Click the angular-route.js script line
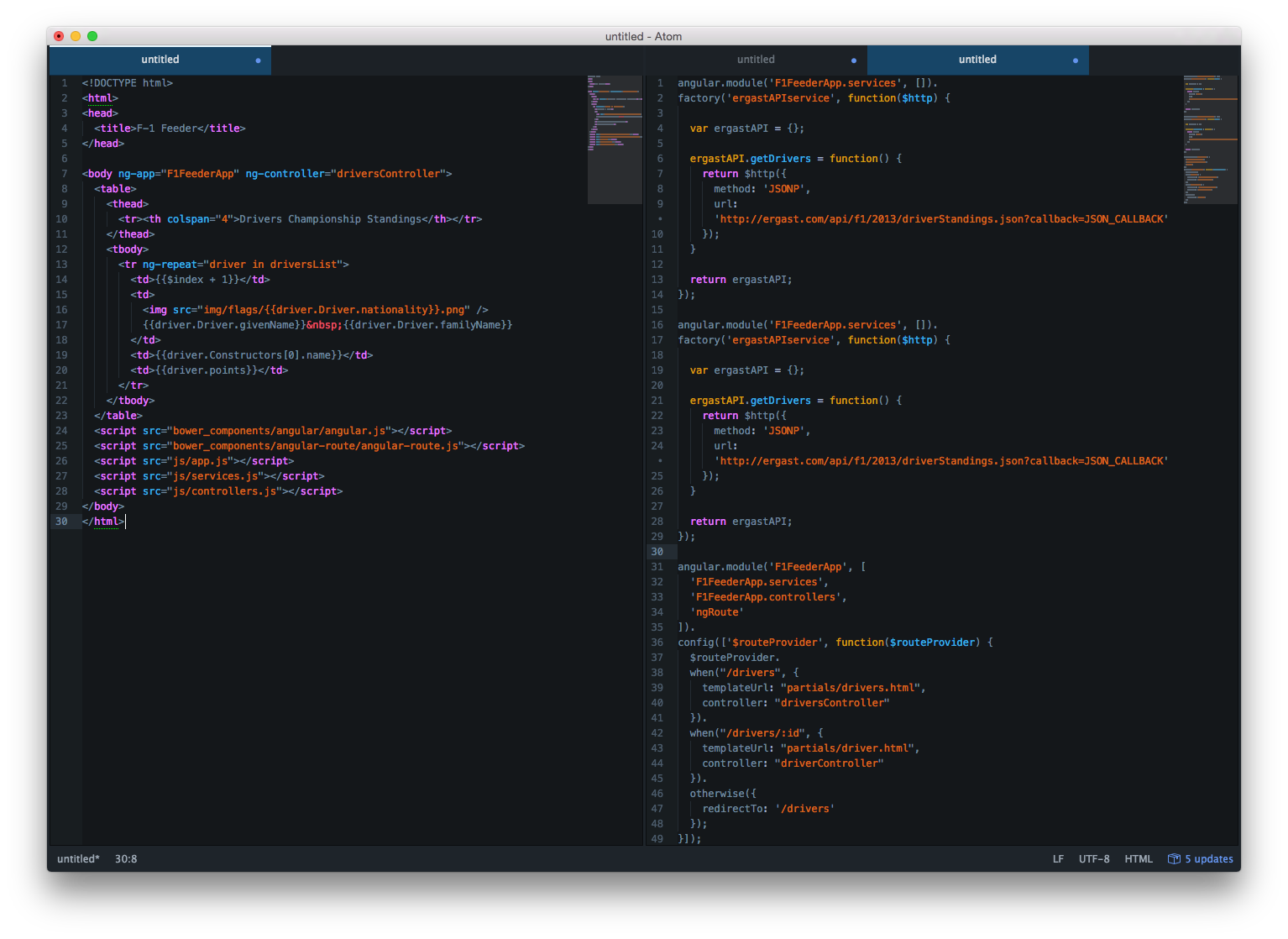Screen dimensions: 1288x939 pyautogui.click(x=310, y=446)
